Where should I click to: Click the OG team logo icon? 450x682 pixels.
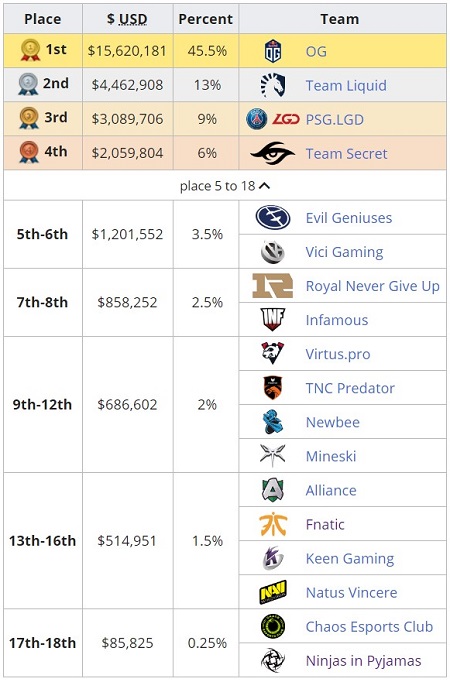pyautogui.click(x=273, y=51)
